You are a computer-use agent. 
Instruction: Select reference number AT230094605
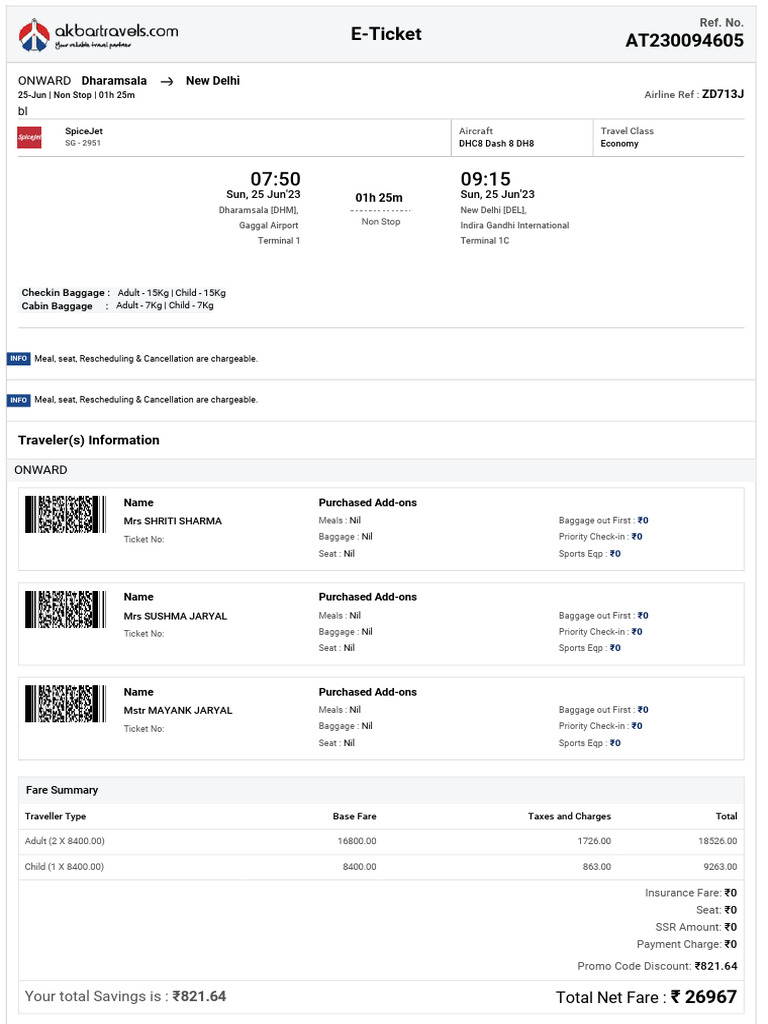684,40
